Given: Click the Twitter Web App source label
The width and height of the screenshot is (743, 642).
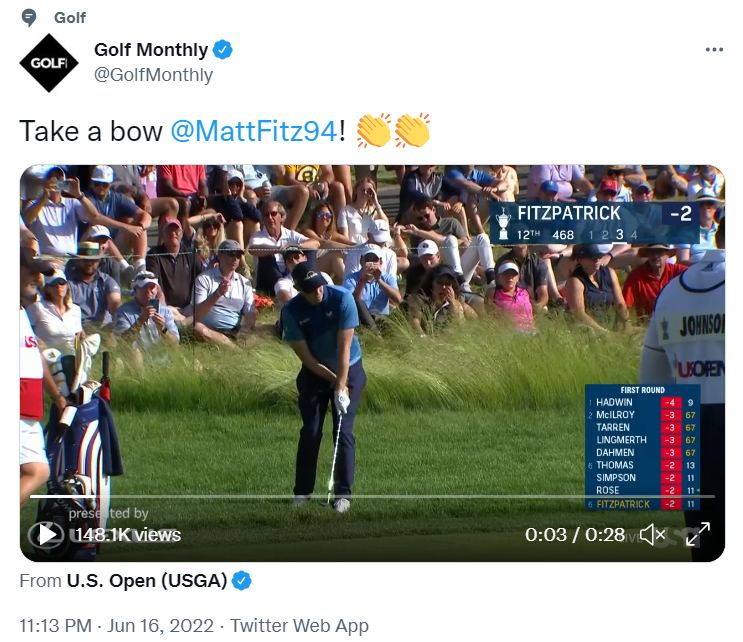Looking at the screenshot, I should click(299, 626).
